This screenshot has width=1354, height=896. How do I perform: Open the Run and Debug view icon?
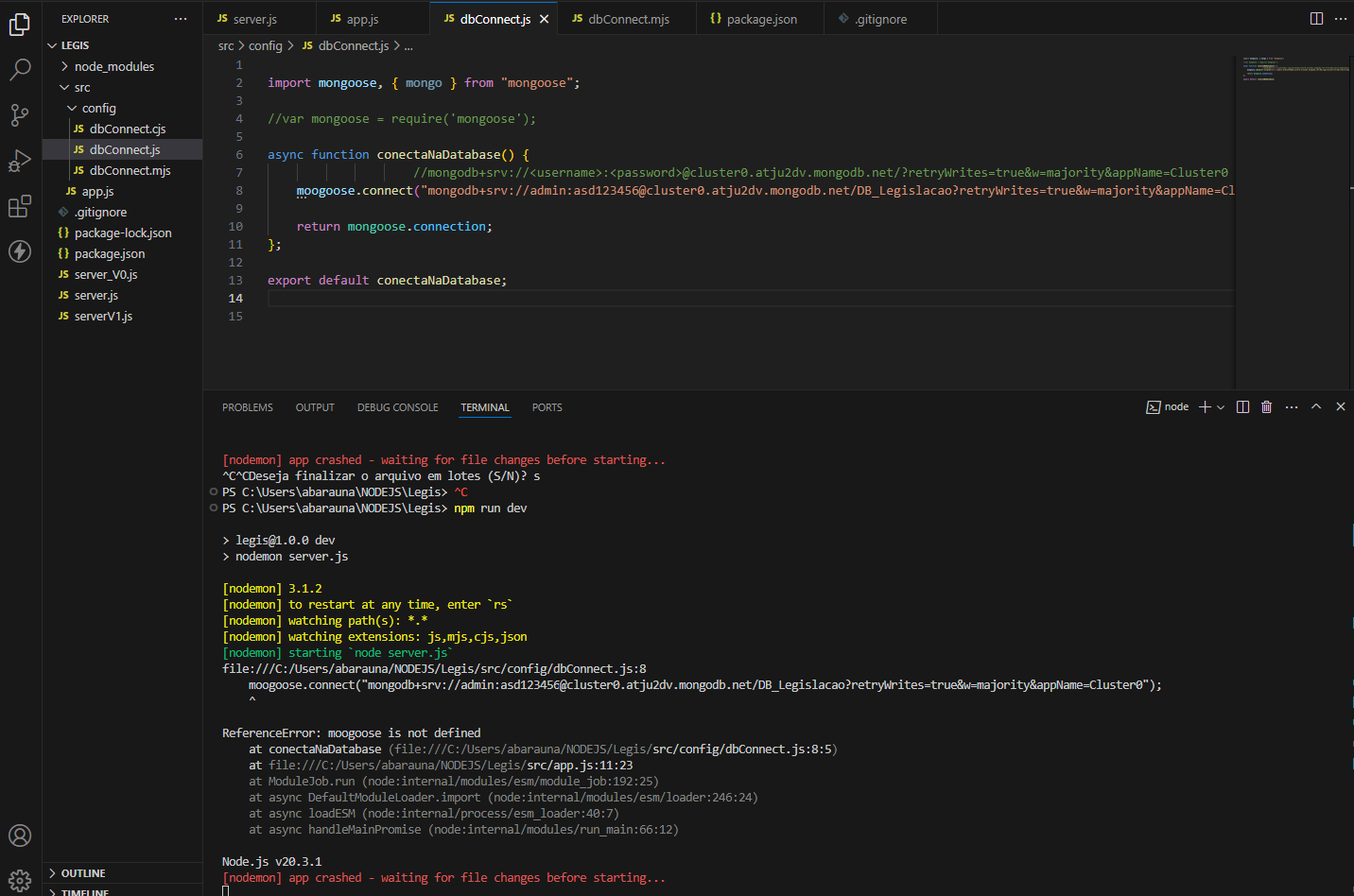tap(20, 161)
